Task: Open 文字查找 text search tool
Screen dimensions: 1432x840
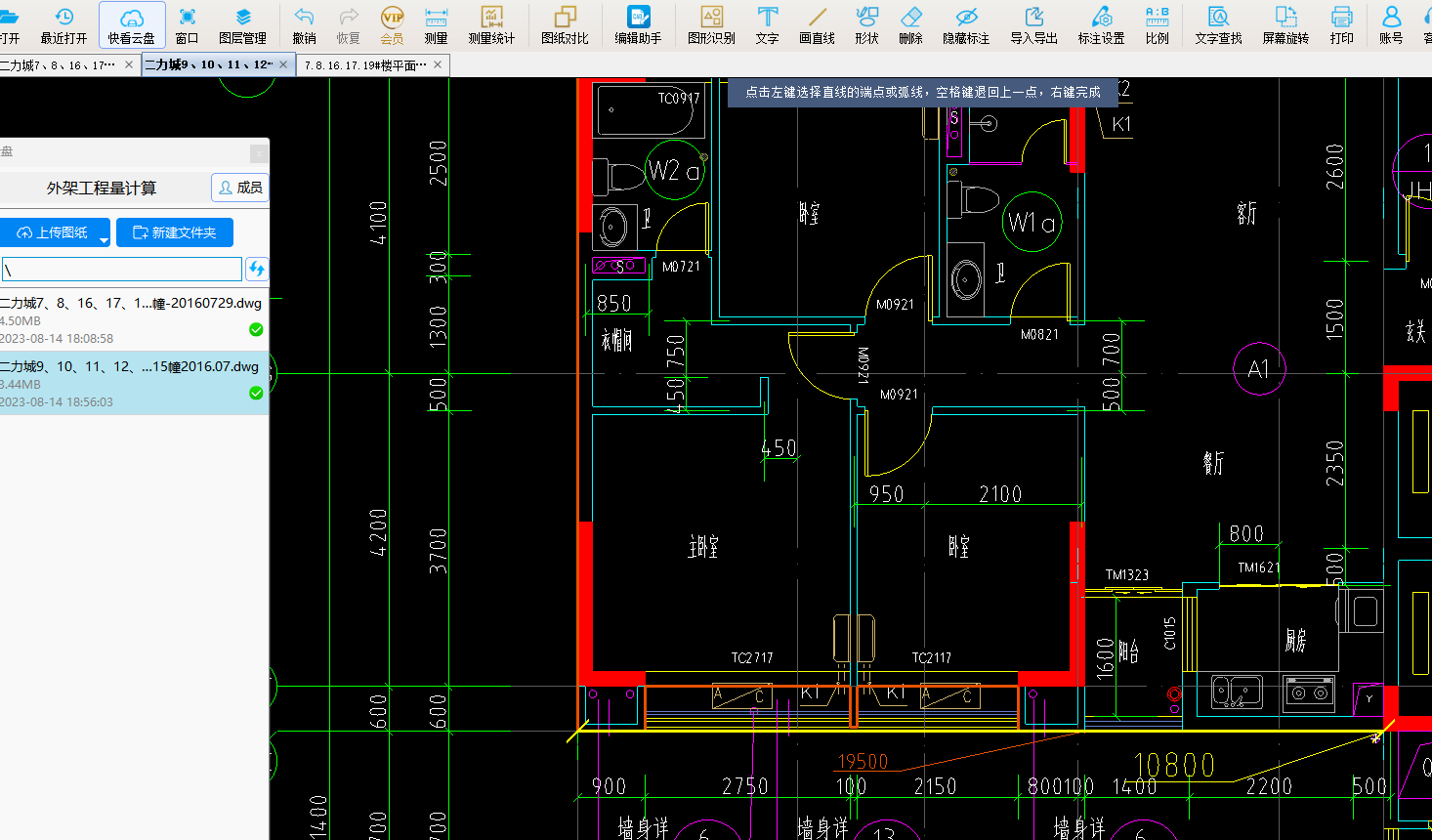Action: point(1218,25)
